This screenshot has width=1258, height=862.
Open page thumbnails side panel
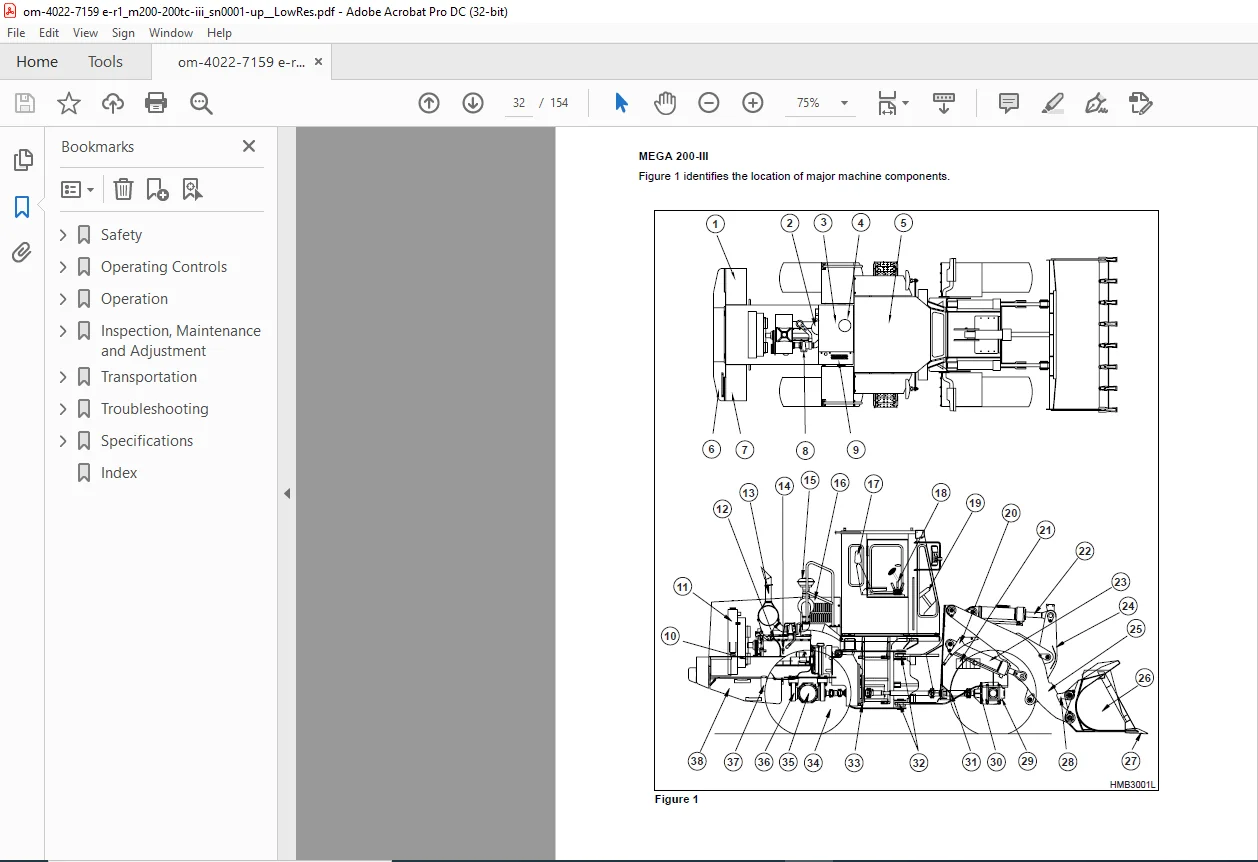22,160
